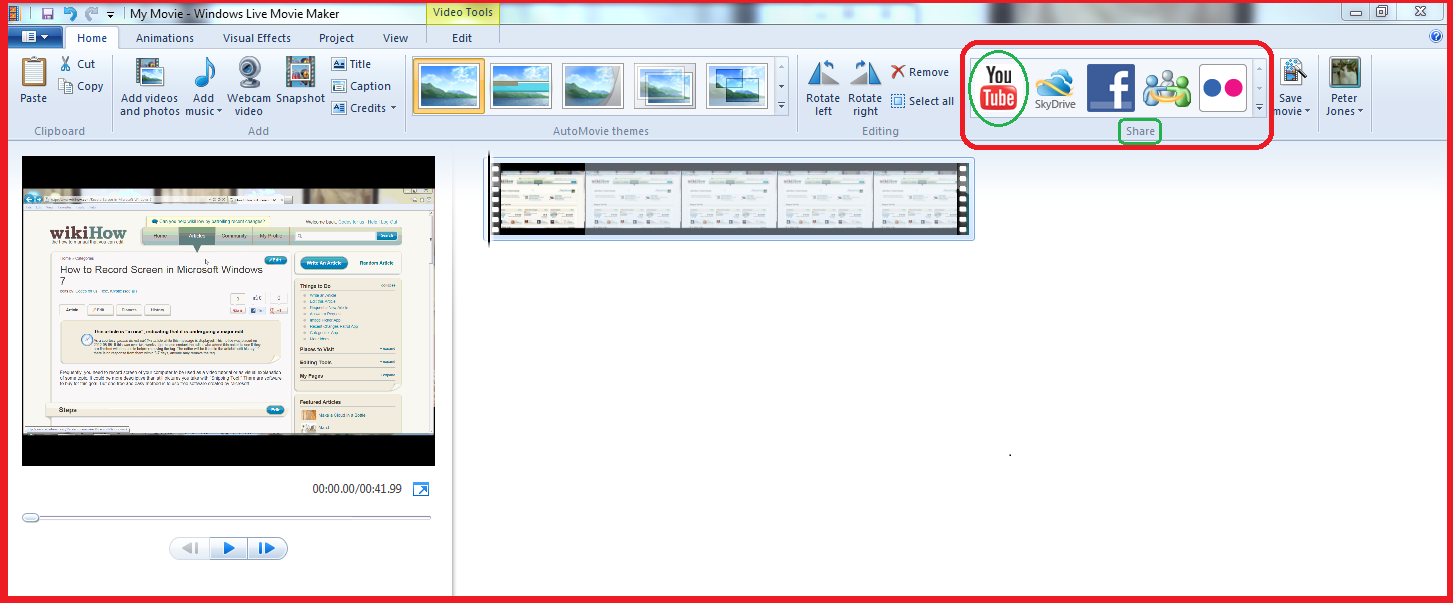Cut the selected item

pyautogui.click(x=78, y=64)
